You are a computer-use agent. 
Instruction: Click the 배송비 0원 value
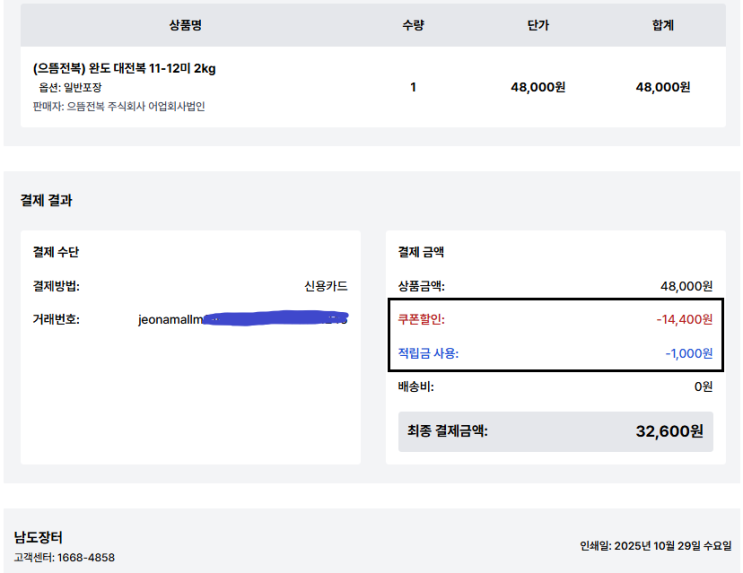point(703,387)
